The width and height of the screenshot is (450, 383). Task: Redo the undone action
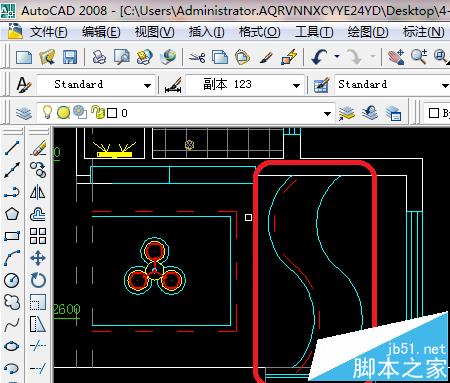click(x=354, y=57)
